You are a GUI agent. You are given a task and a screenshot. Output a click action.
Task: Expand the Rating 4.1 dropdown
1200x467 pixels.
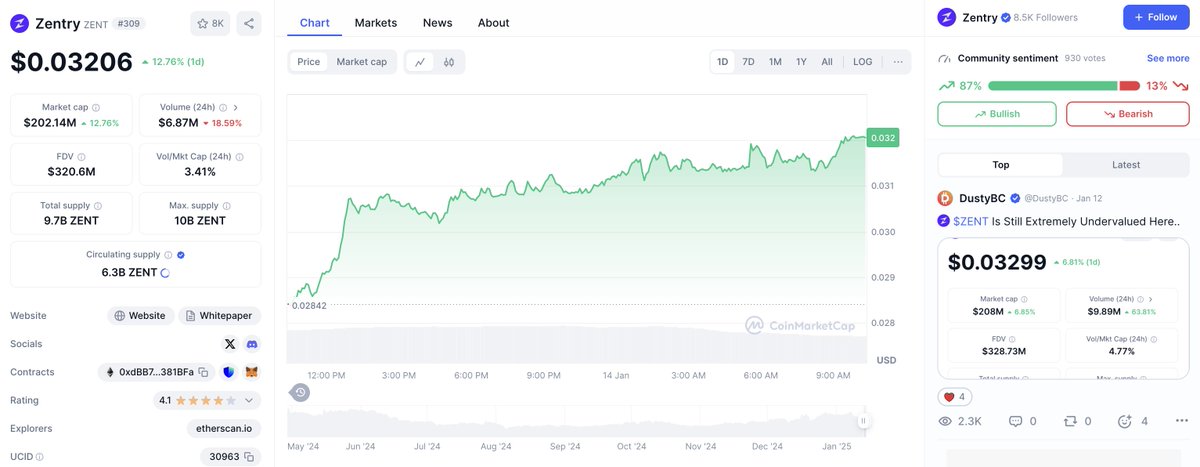(x=248, y=400)
